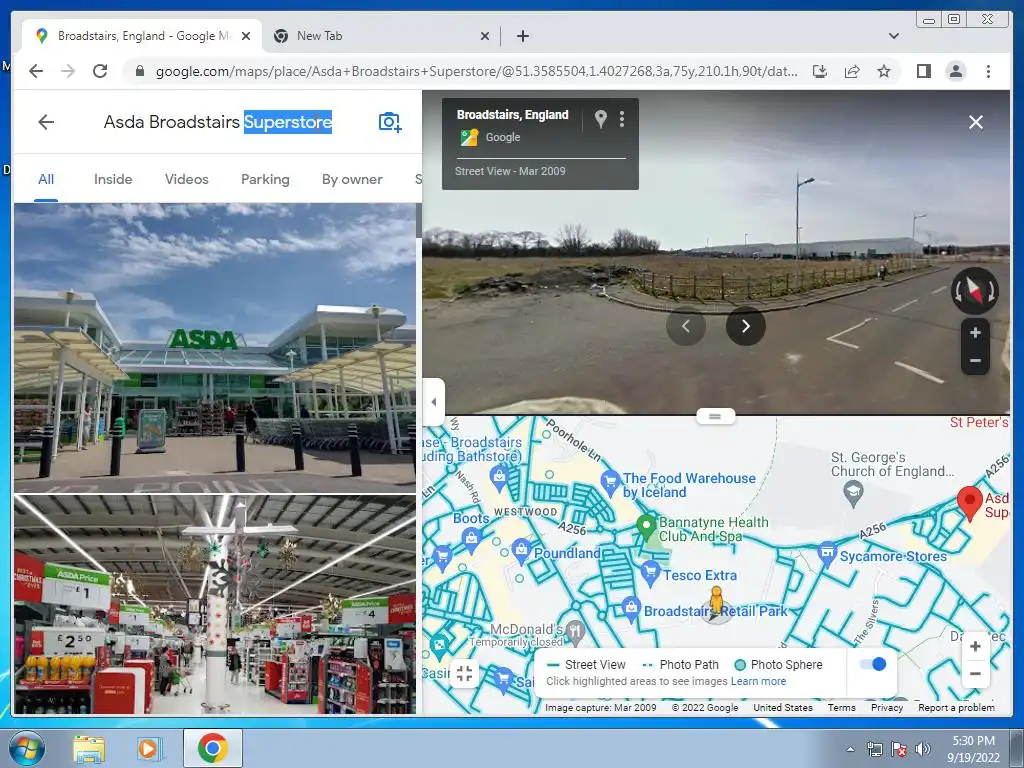Image resolution: width=1024 pixels, height=768 pixels.
Task: Click Report a problem link
Action: tap(956, 707)
